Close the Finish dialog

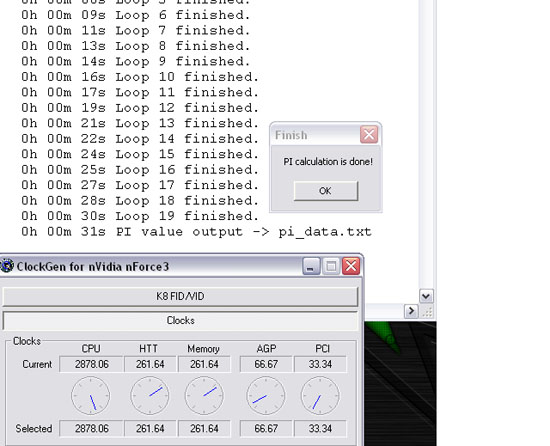point(369,134)
